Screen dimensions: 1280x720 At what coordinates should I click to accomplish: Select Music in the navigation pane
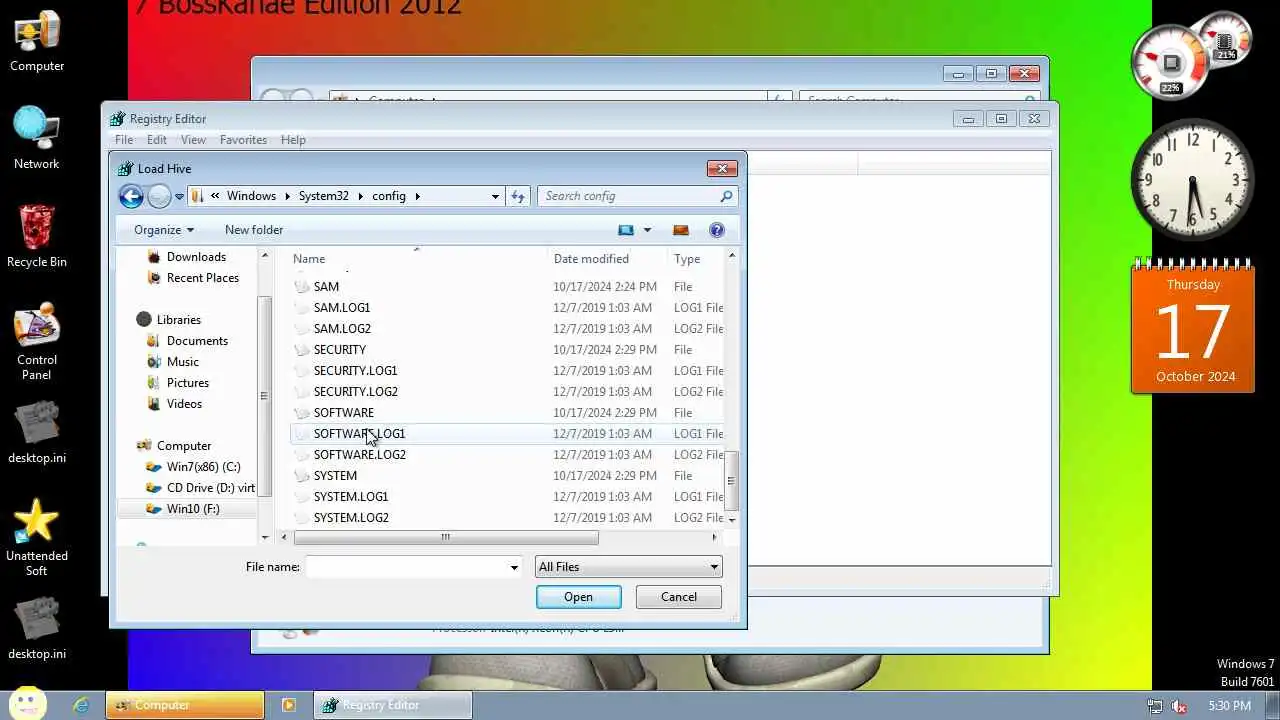(183, 362)
